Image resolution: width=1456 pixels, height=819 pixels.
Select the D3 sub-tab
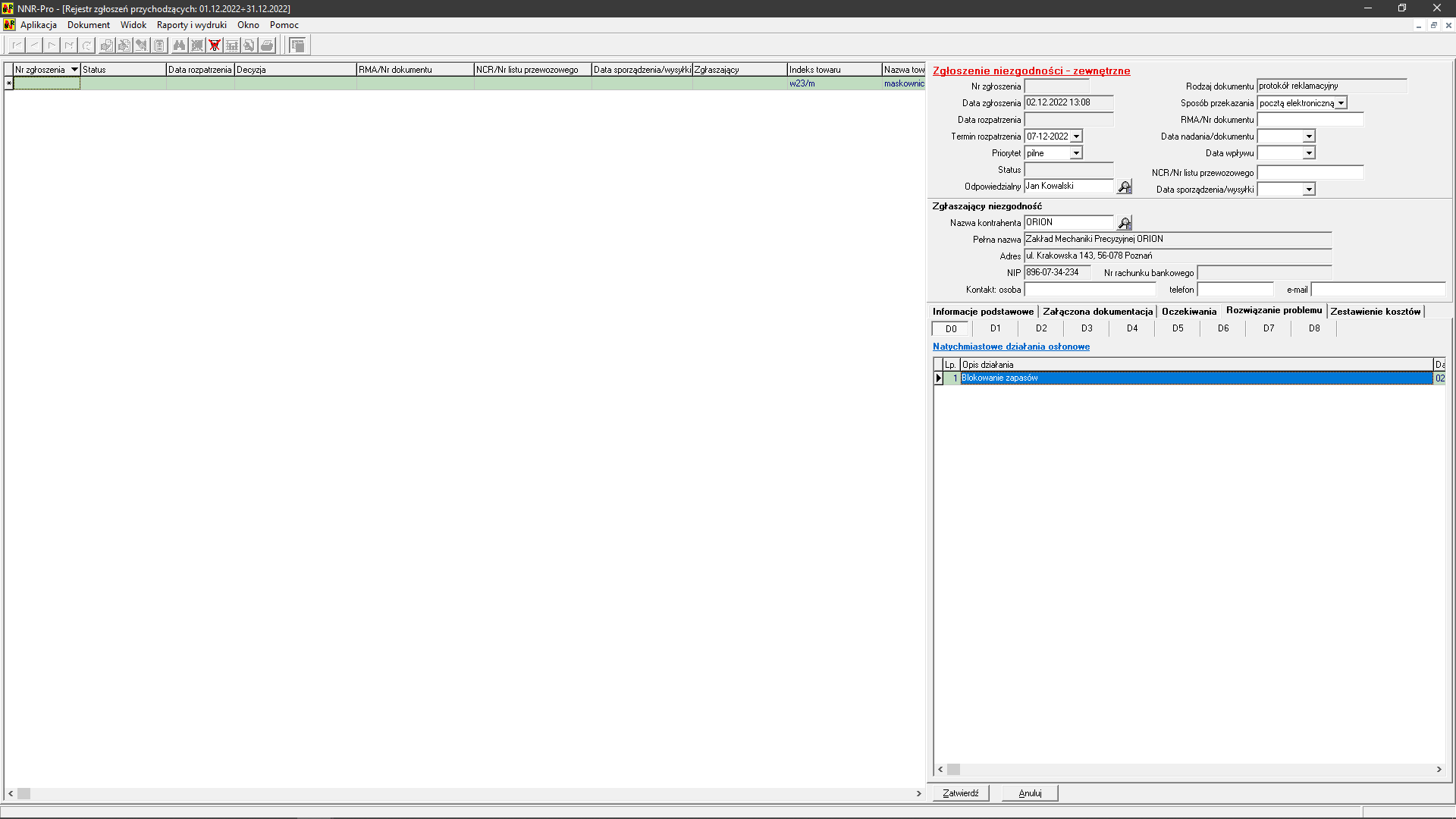click(1087, 328)
